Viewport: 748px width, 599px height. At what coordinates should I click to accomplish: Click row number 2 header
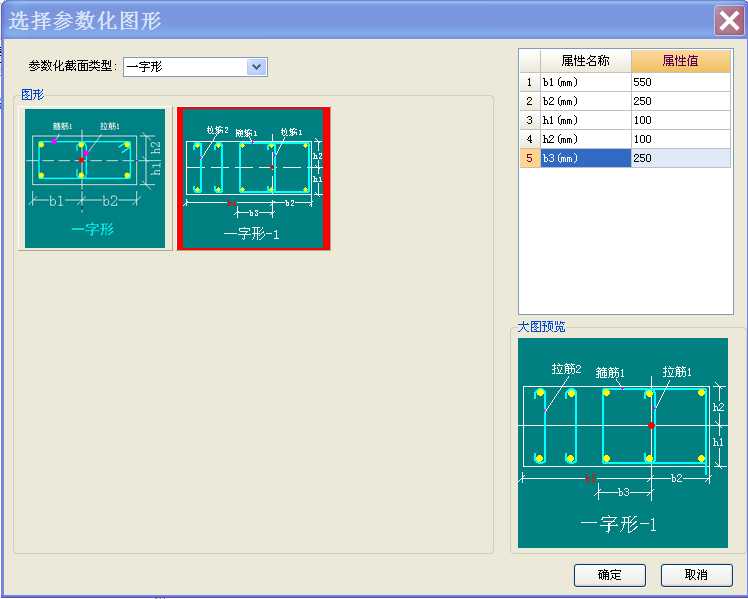530,101
